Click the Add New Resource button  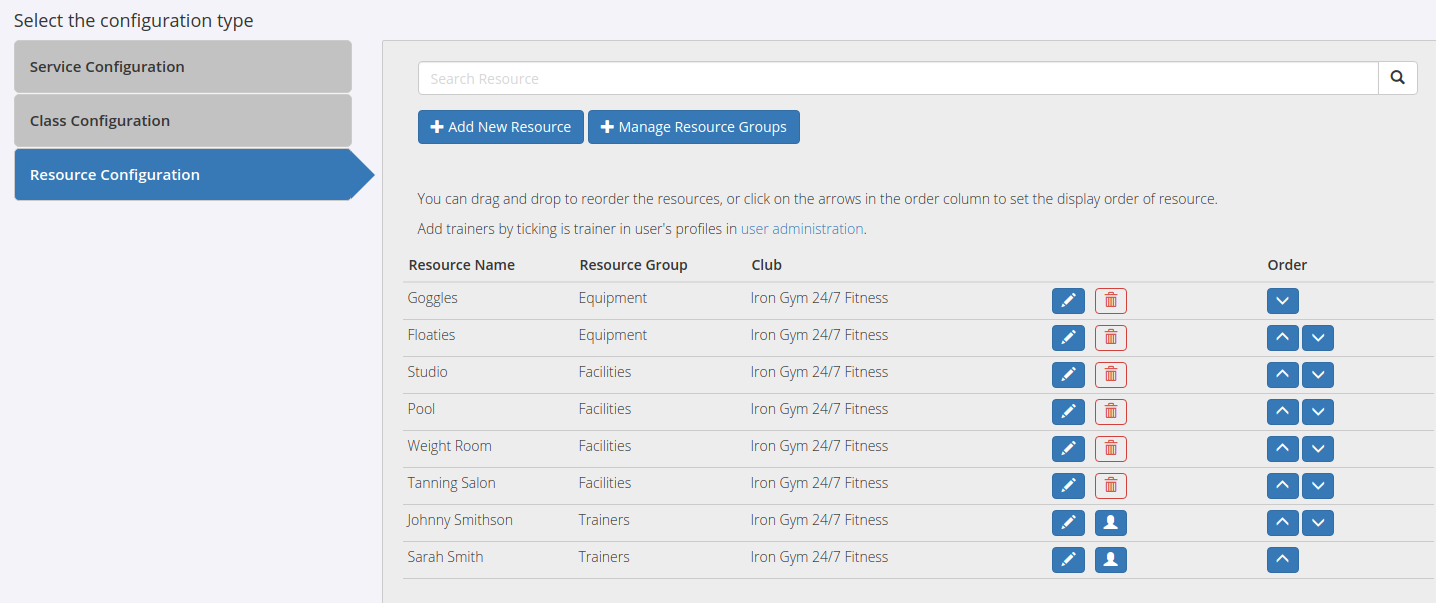point(500,127)
